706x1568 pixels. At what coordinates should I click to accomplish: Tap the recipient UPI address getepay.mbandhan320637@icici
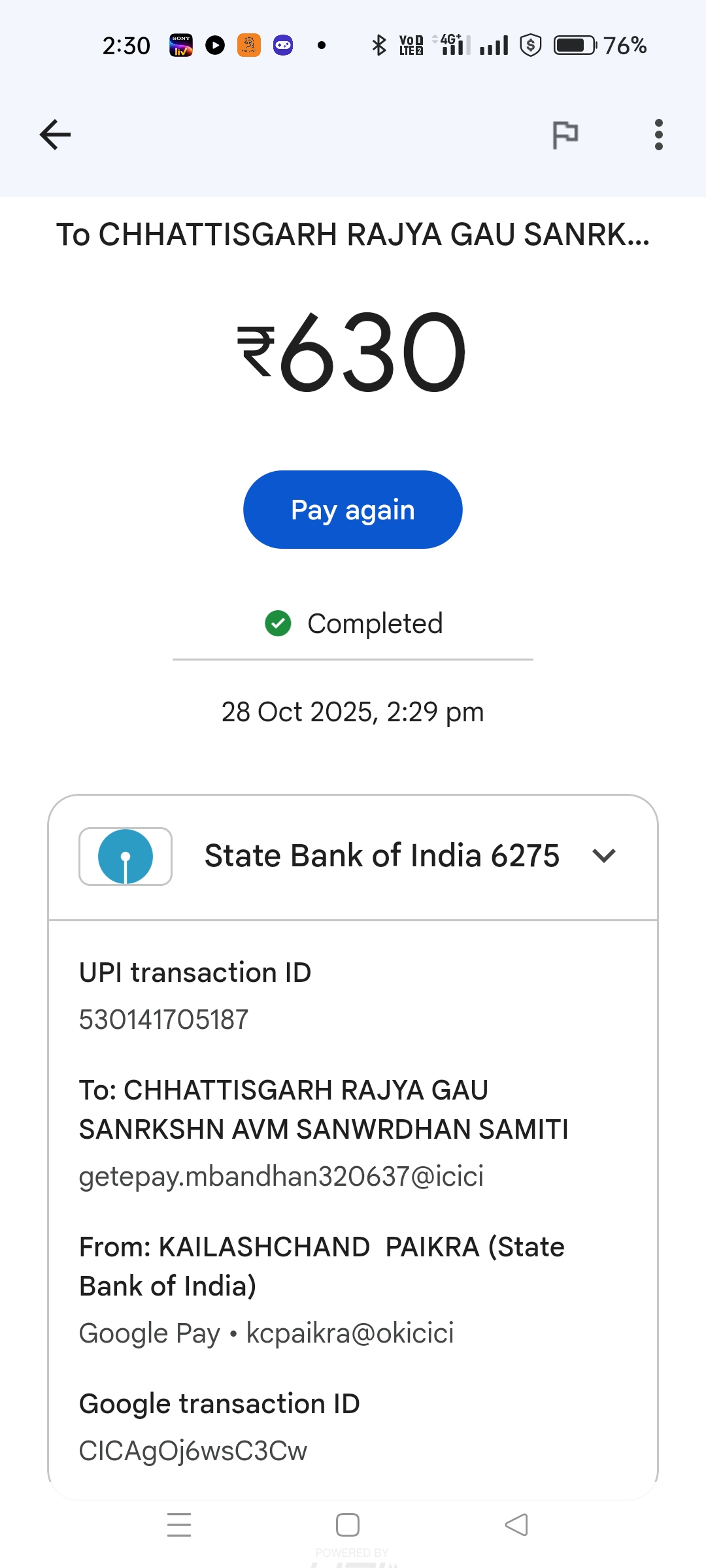281,1176
